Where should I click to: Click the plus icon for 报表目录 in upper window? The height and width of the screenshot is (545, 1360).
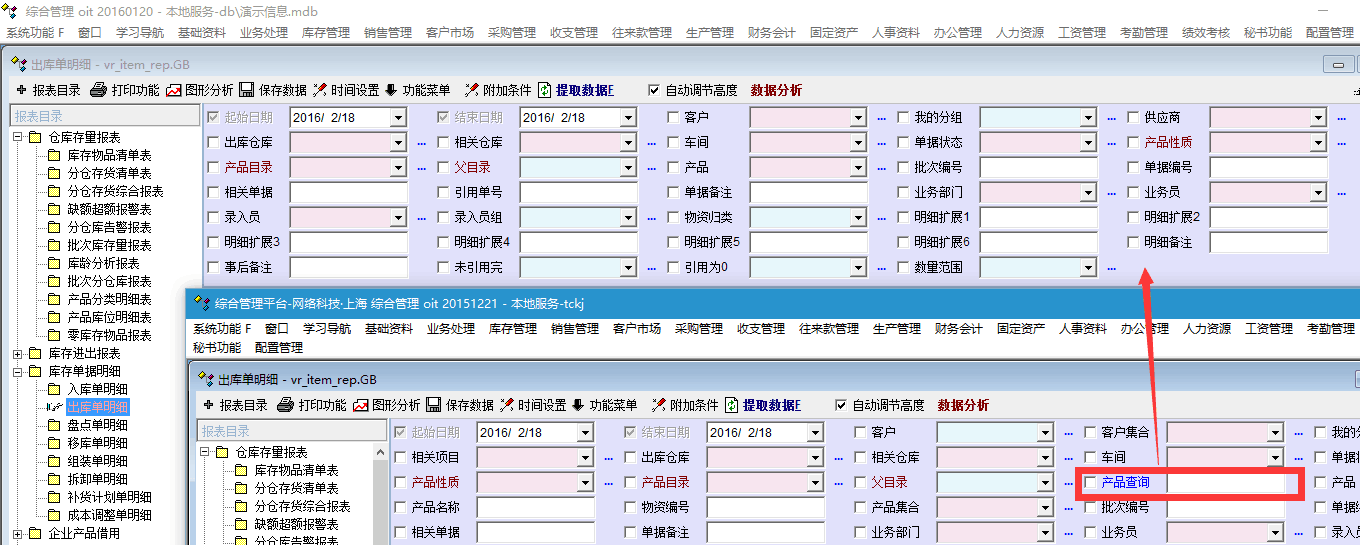click(21, 90)
